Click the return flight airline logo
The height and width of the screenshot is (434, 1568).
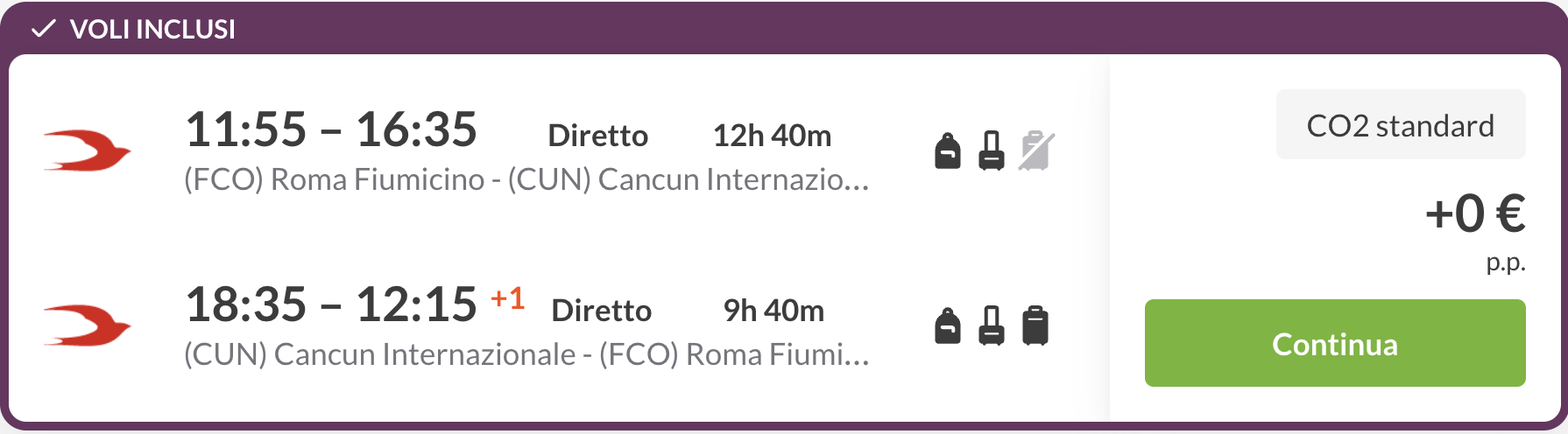point(87,325)
